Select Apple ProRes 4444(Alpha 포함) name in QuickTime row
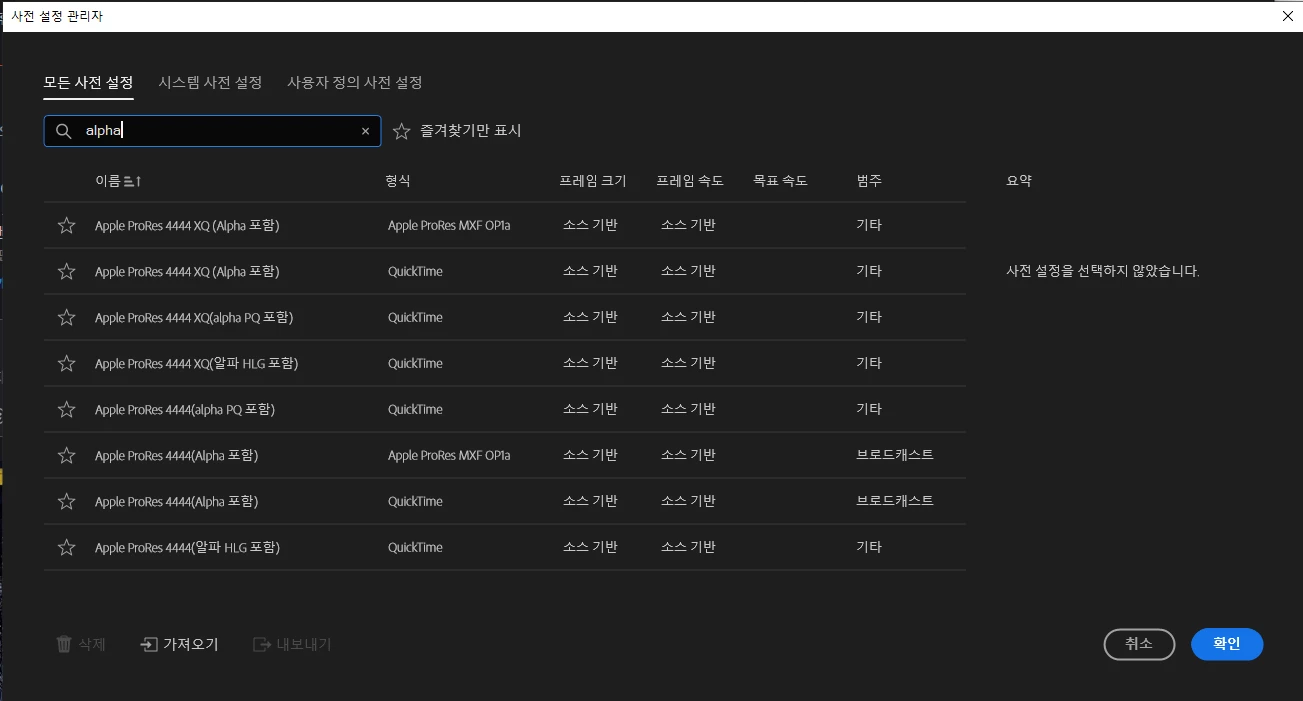Image resolution: width=1303 pixels, height=701 pixels. tap(177, 501)
